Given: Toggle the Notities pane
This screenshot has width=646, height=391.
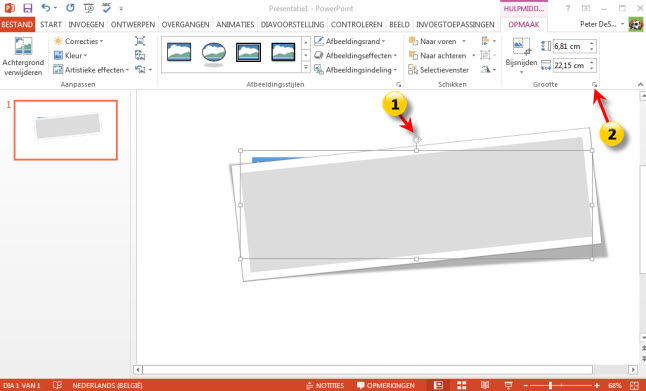Looking at the screenshot, I should point(325,385).
